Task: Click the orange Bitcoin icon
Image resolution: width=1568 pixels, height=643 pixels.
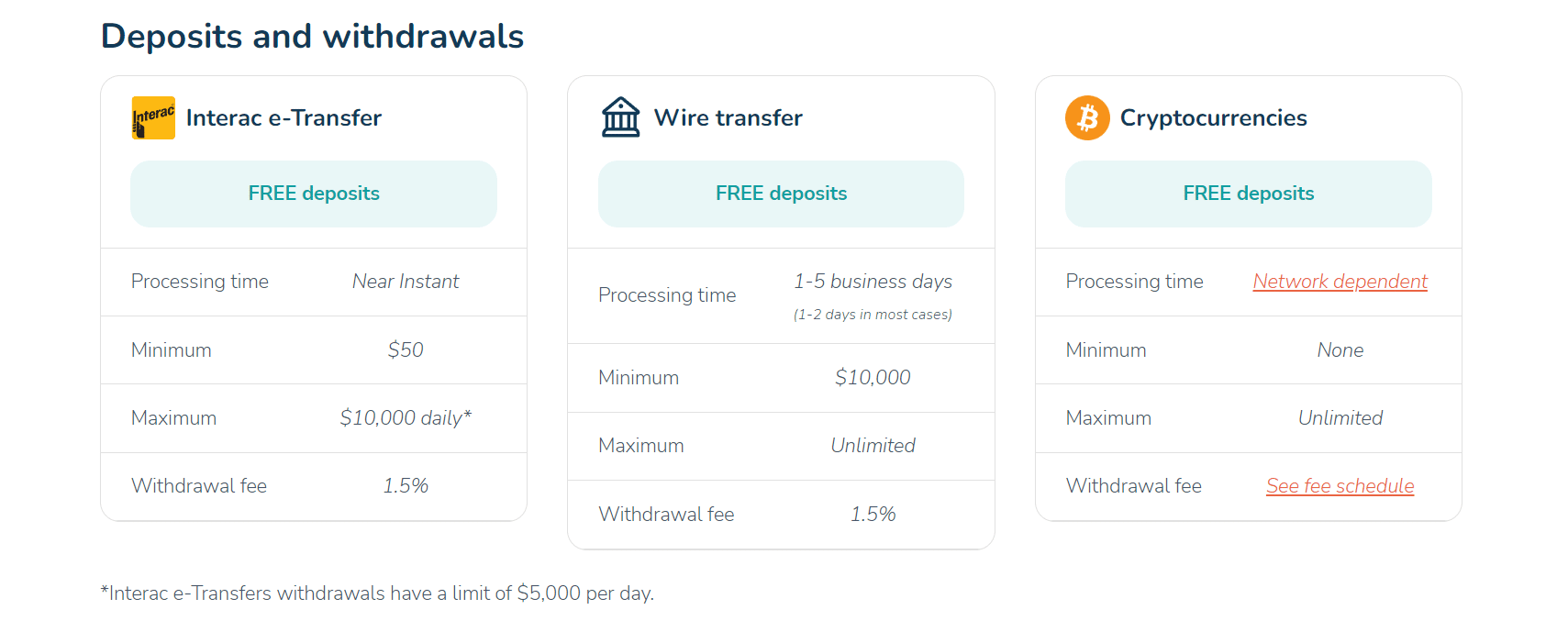Action: (x=1087, y=117)
